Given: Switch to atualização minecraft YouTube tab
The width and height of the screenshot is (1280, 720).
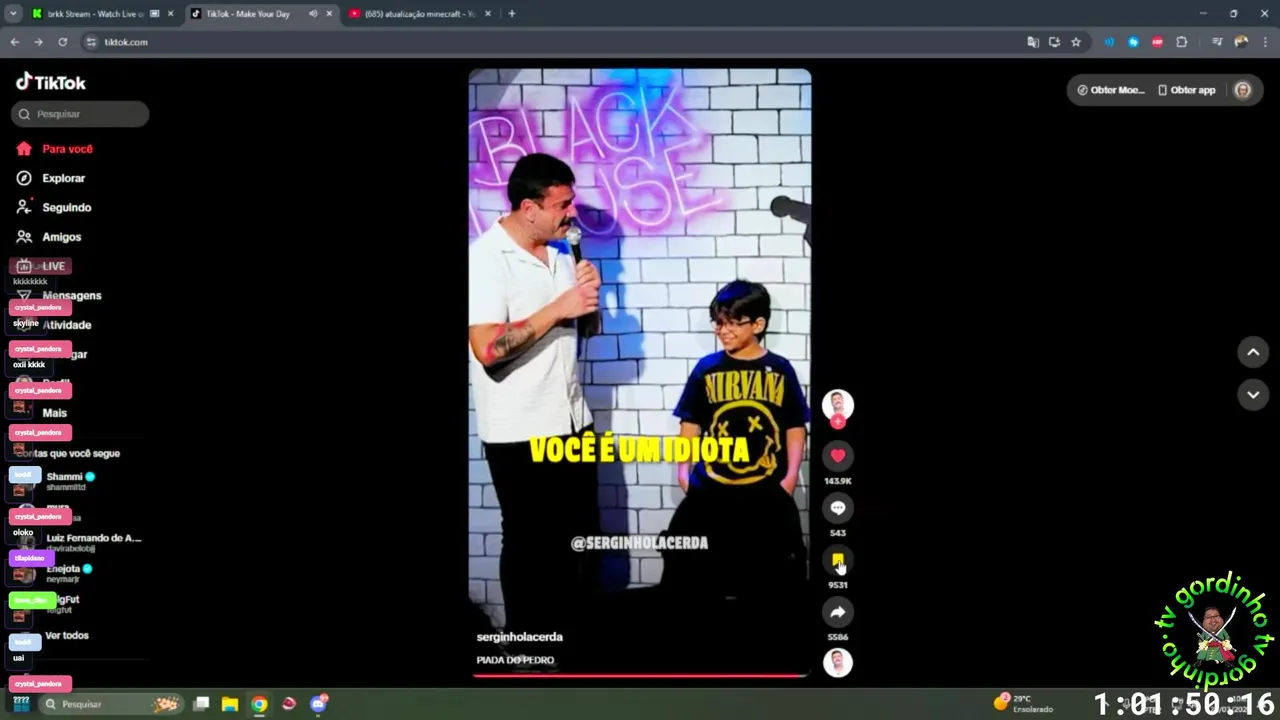Looking at the screenshot, I should click(419, 14).
